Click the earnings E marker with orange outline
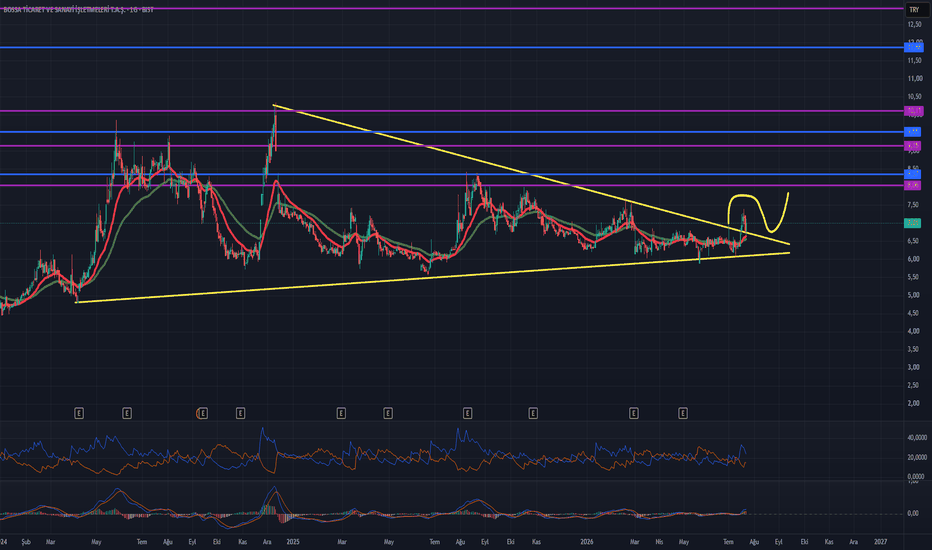The height and width of the screenshot is (550, 932). (x=202, y=413)
